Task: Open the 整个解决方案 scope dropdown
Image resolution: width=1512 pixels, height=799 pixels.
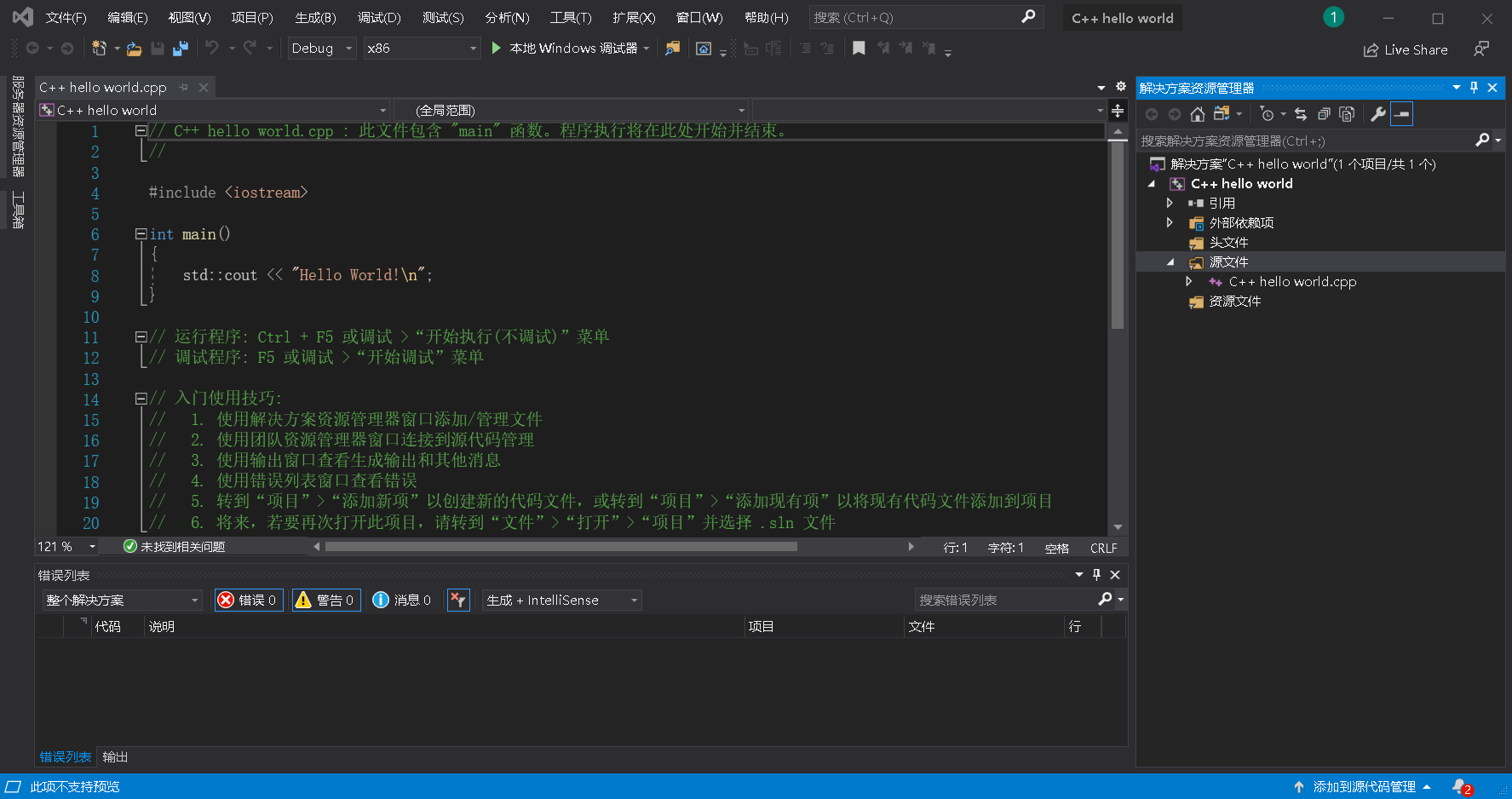Action: (123, 601)
